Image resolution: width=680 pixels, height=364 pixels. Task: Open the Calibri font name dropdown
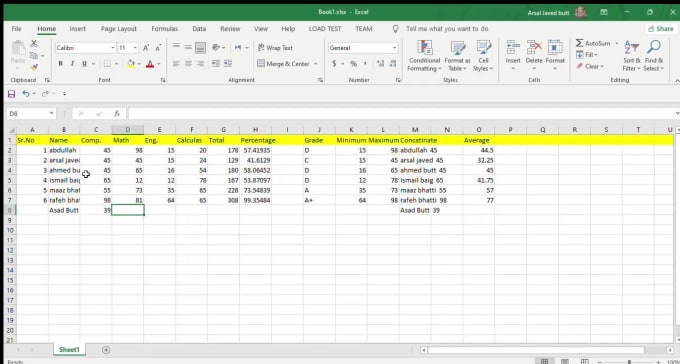[113, 48]
